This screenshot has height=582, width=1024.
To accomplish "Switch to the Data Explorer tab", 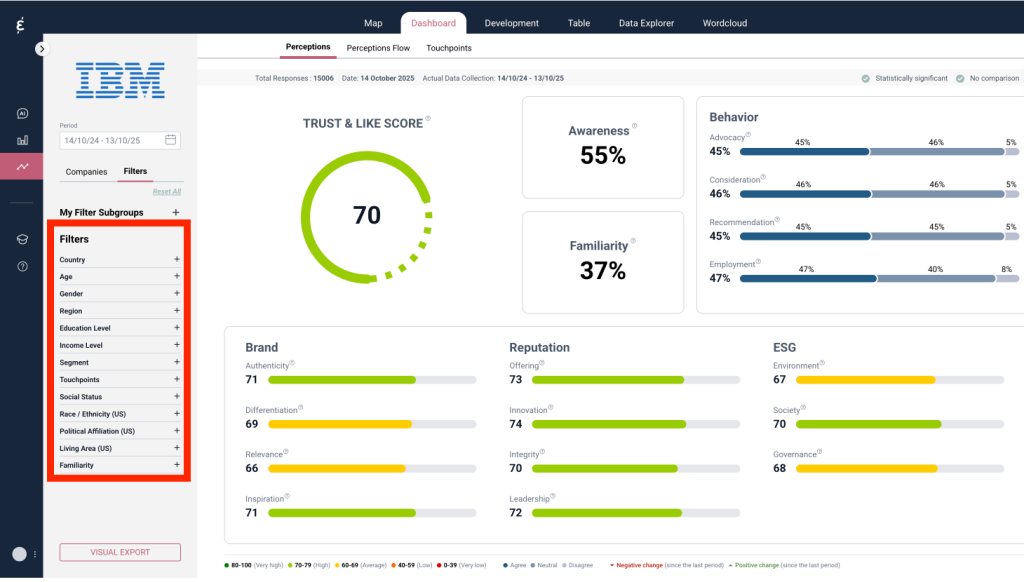I will tap(646, 23).
